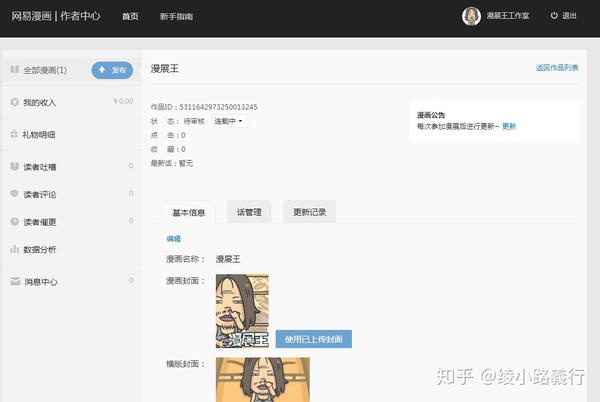The height and width of the screenshot is (402, 600).
Task: Select the 礼物明细 gift icon
Action: (x=15, y=134)
